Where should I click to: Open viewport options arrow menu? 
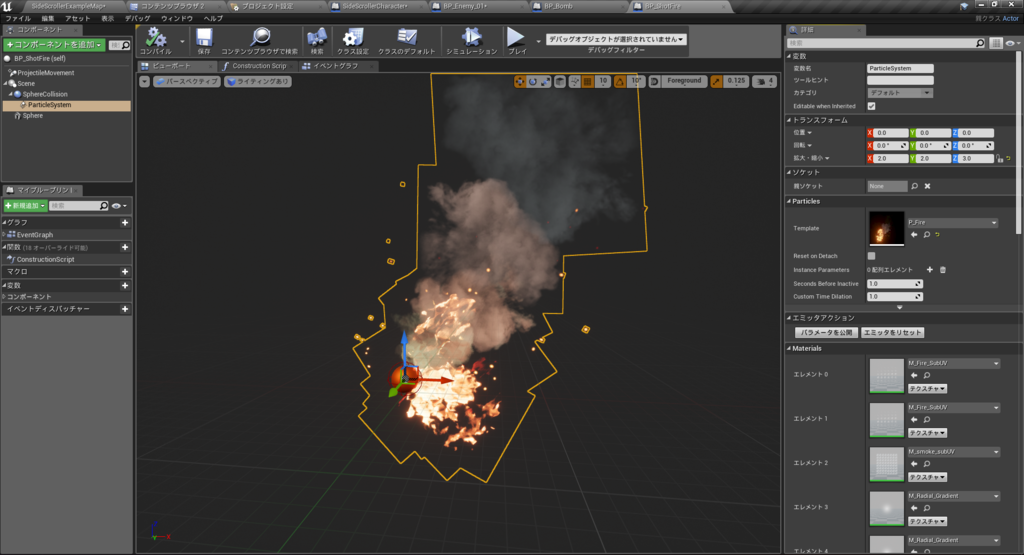(144, 82)
